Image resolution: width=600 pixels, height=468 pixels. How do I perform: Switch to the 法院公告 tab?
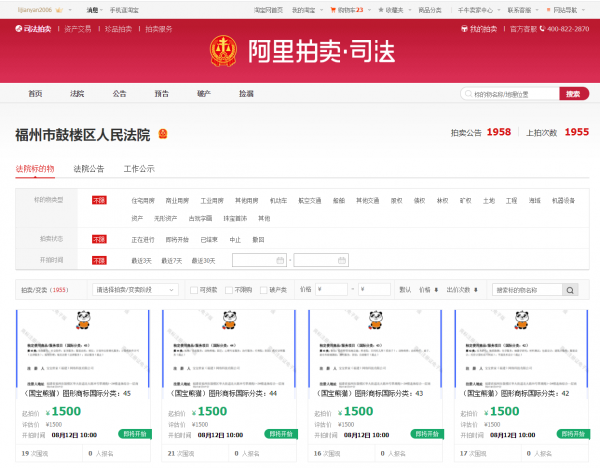coord(89,169)
